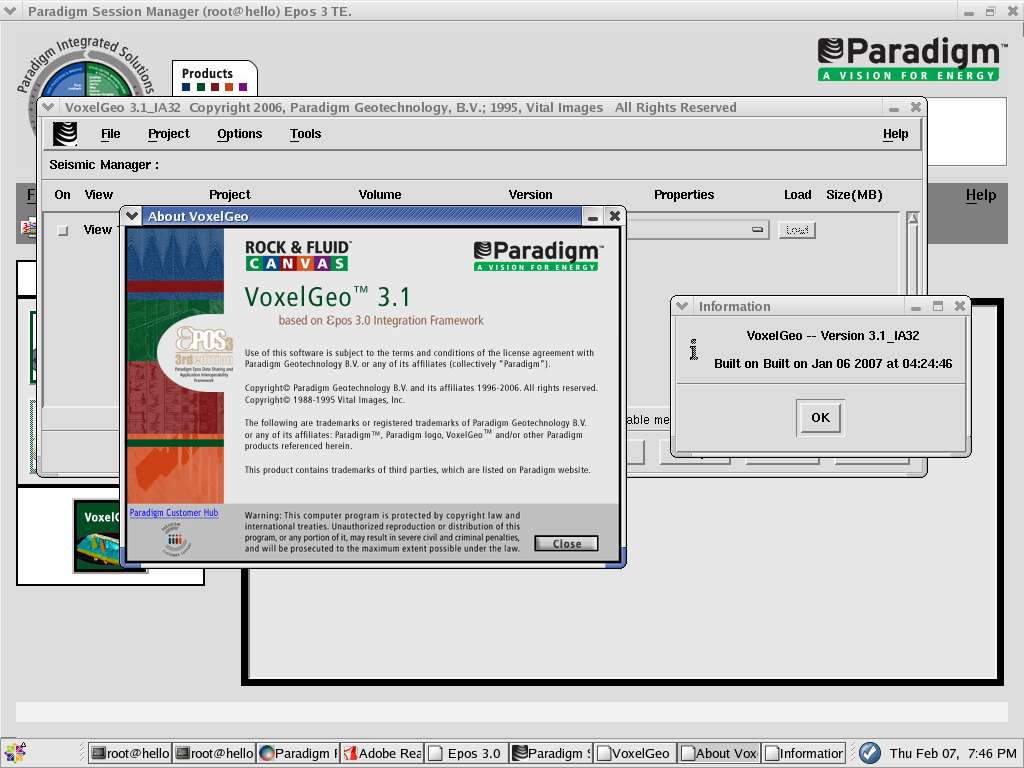The height and width of the screenshot is (768, 1024).
Task: Click the small colored icon at left edge
Action: (x=28, y=227)
